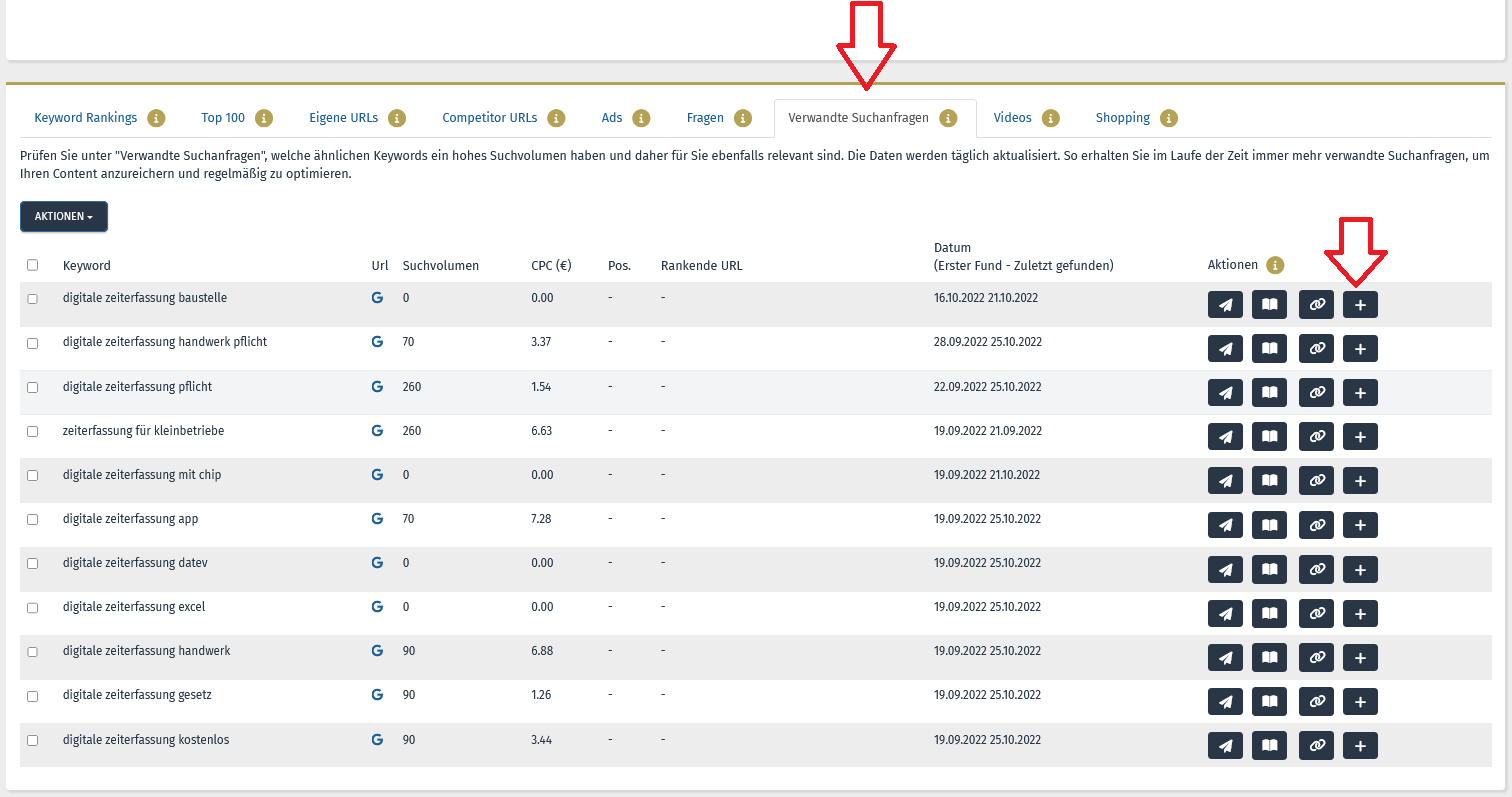
Task: Click the Pos. column header
Action: pos(619,266)
